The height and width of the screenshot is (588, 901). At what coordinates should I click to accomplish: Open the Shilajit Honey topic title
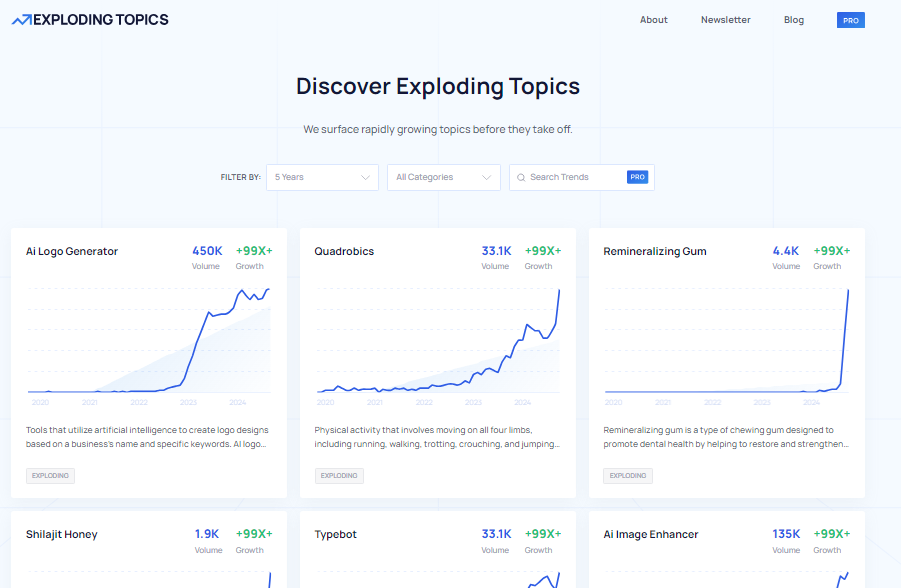click(61, 534)
